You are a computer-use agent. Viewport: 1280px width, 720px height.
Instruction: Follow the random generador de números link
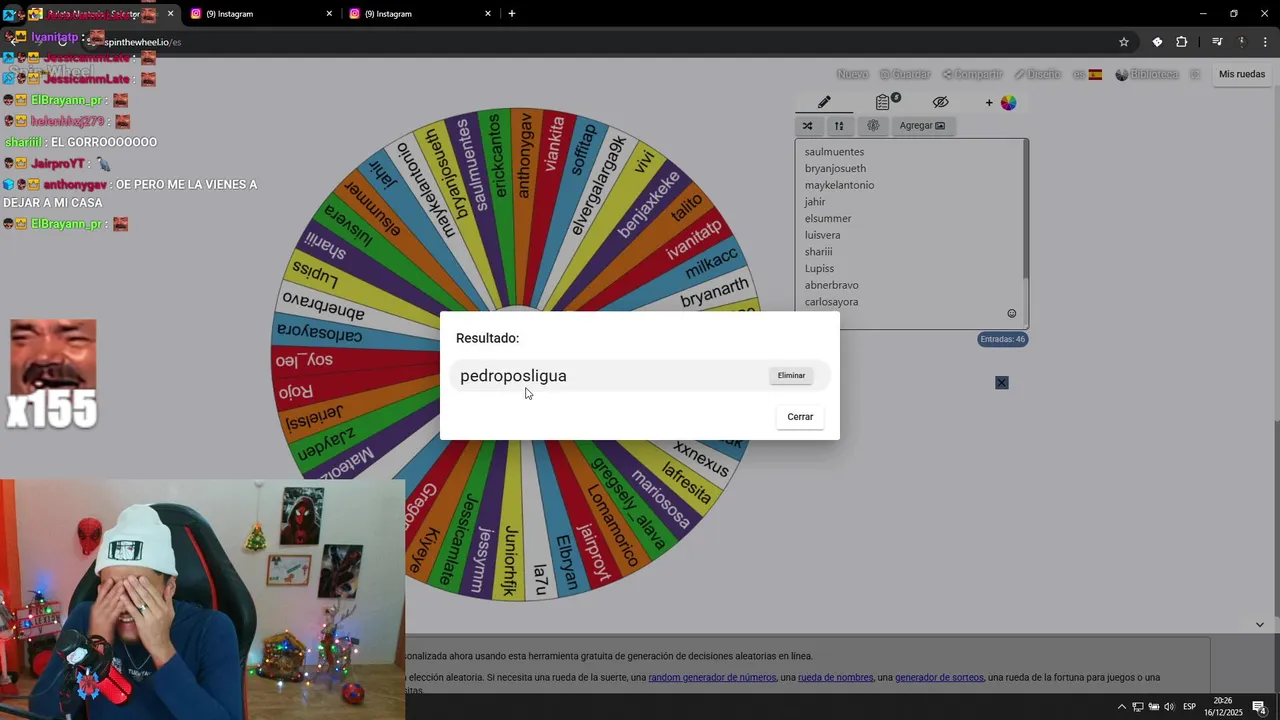tap(712, 678)
